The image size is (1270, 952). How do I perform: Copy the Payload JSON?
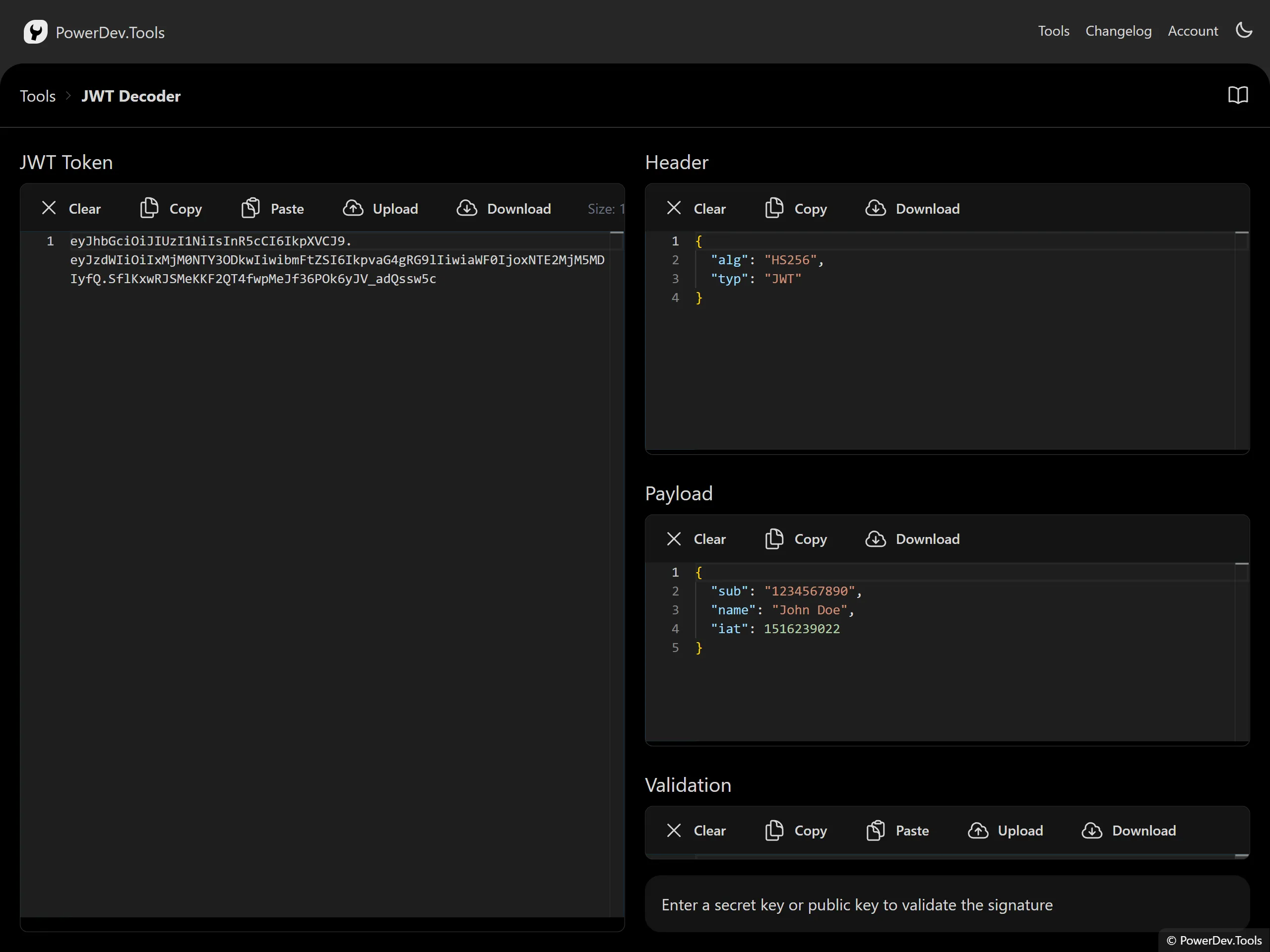coord(796,539)
